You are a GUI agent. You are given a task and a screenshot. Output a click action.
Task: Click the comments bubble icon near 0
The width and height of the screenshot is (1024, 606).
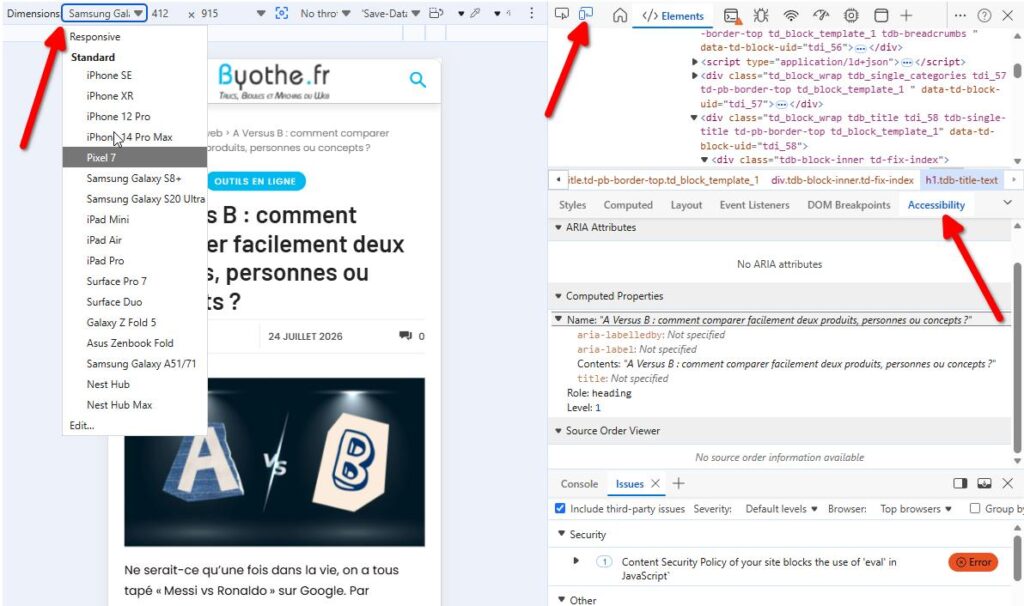click(x=406, y=336)
